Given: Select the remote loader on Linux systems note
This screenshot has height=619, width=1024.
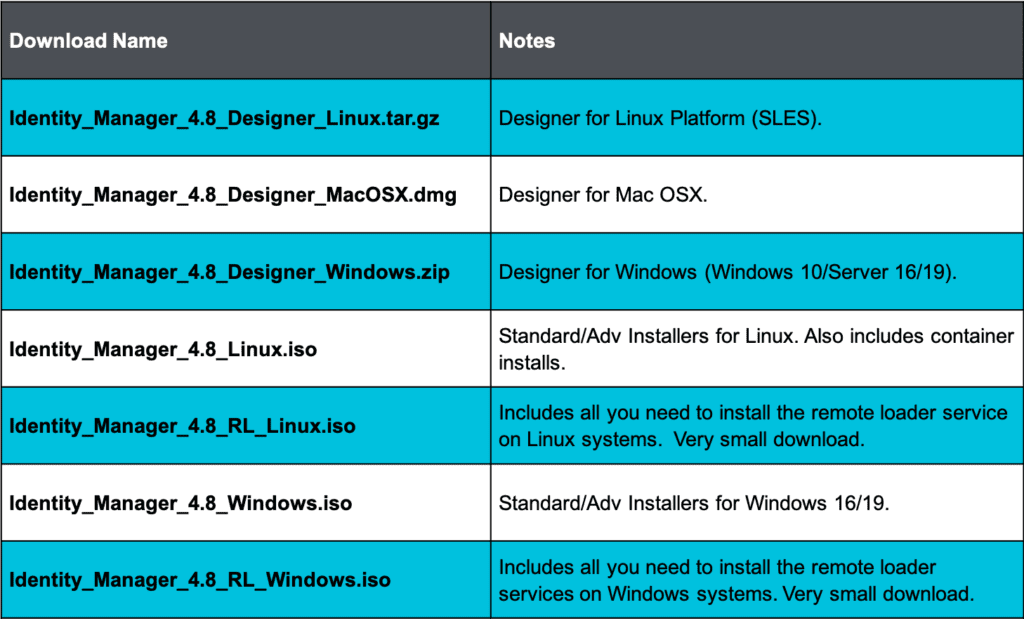Looking at the screenshot, I should click(752, 426).
